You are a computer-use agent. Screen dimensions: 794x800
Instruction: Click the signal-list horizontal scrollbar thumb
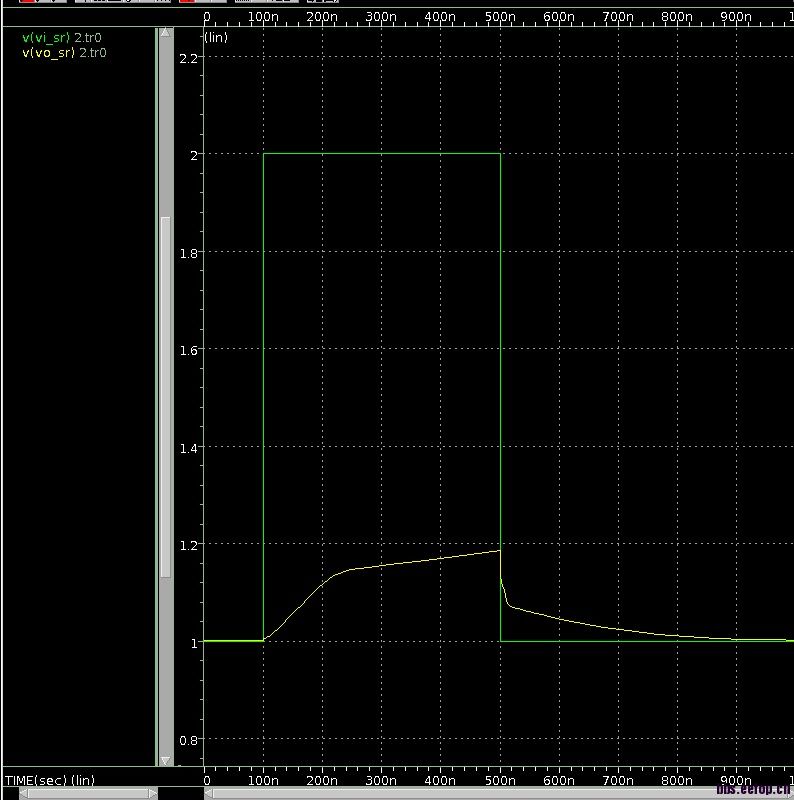[88, 794]
